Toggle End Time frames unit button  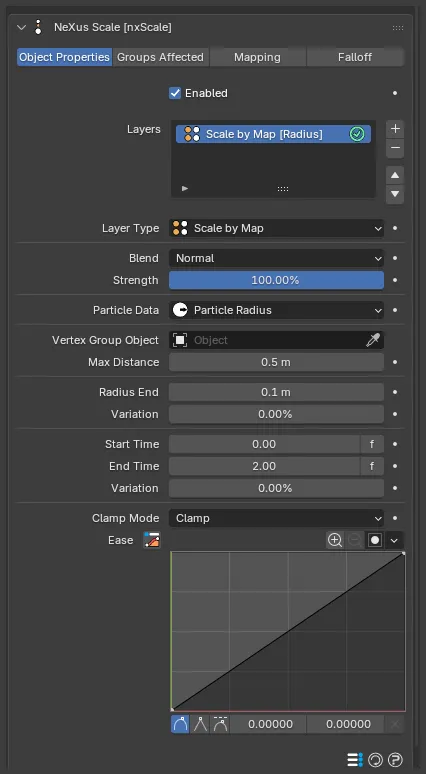point(372,466)
